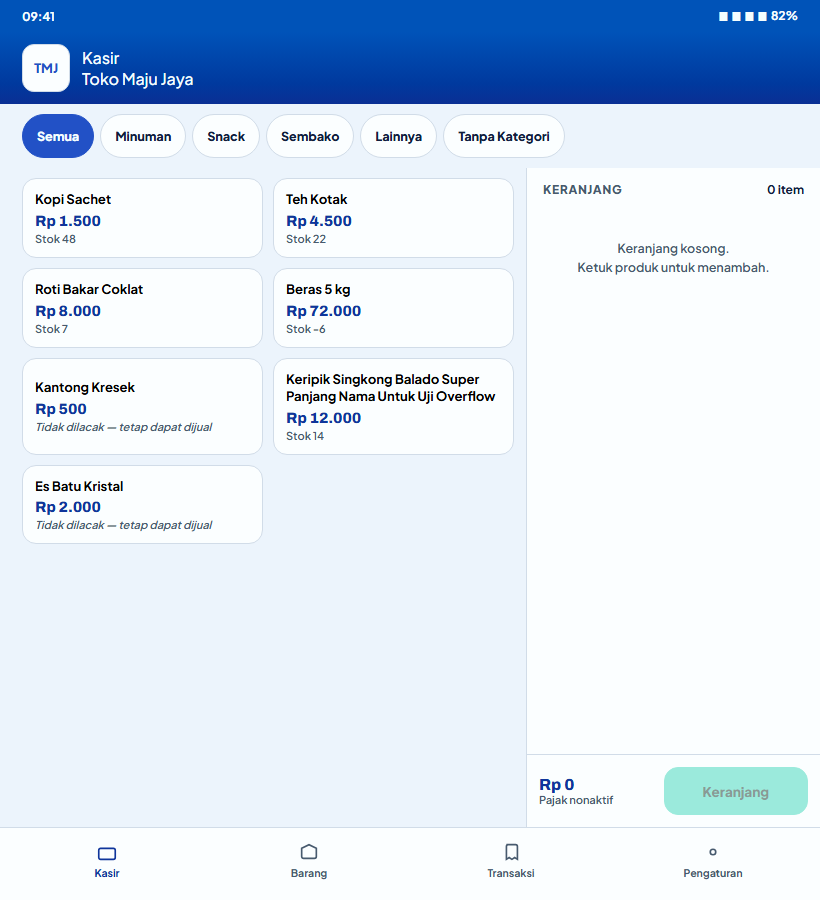
Task: Open the Pengaturan circle icon
Action: 713,852
